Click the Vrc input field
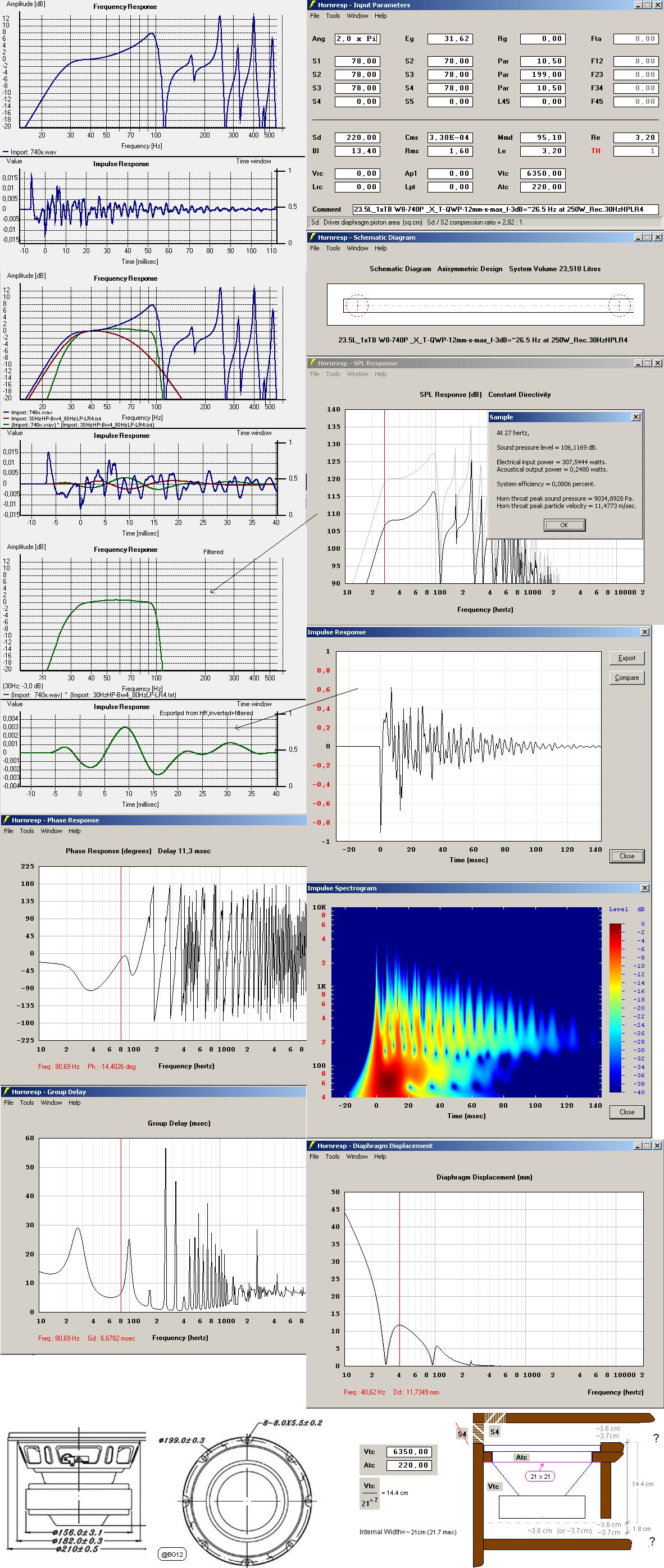Screen dimensions: 664x1568 357,173
